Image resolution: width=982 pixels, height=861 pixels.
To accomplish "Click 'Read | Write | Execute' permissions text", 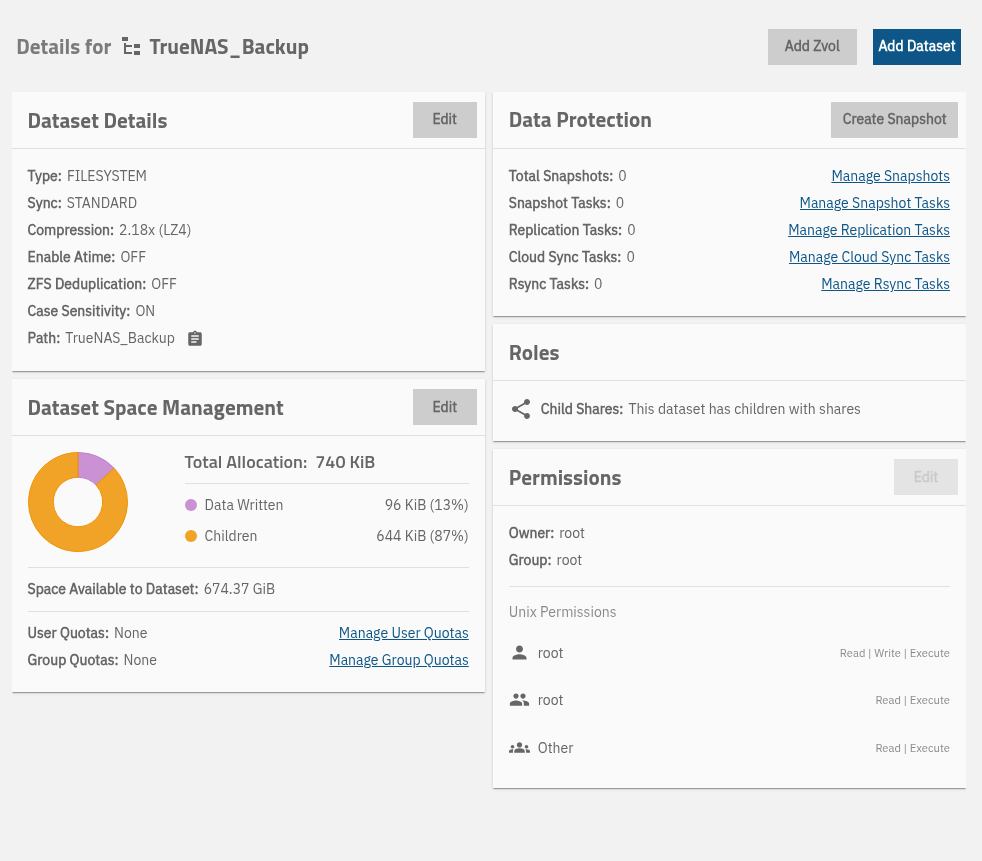I will tap(894, 653).
